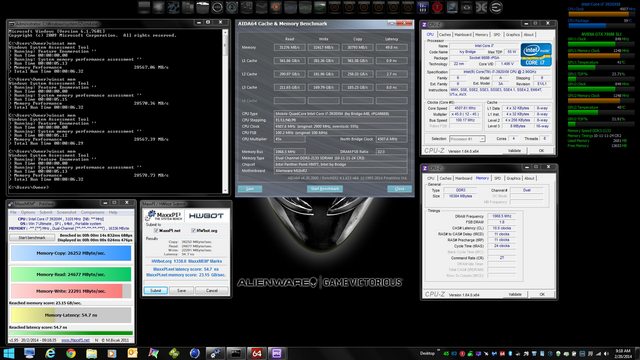Screen dimensions: 640x360
Task: Click the Memory-Read green result bar
Action: point(71,274)
